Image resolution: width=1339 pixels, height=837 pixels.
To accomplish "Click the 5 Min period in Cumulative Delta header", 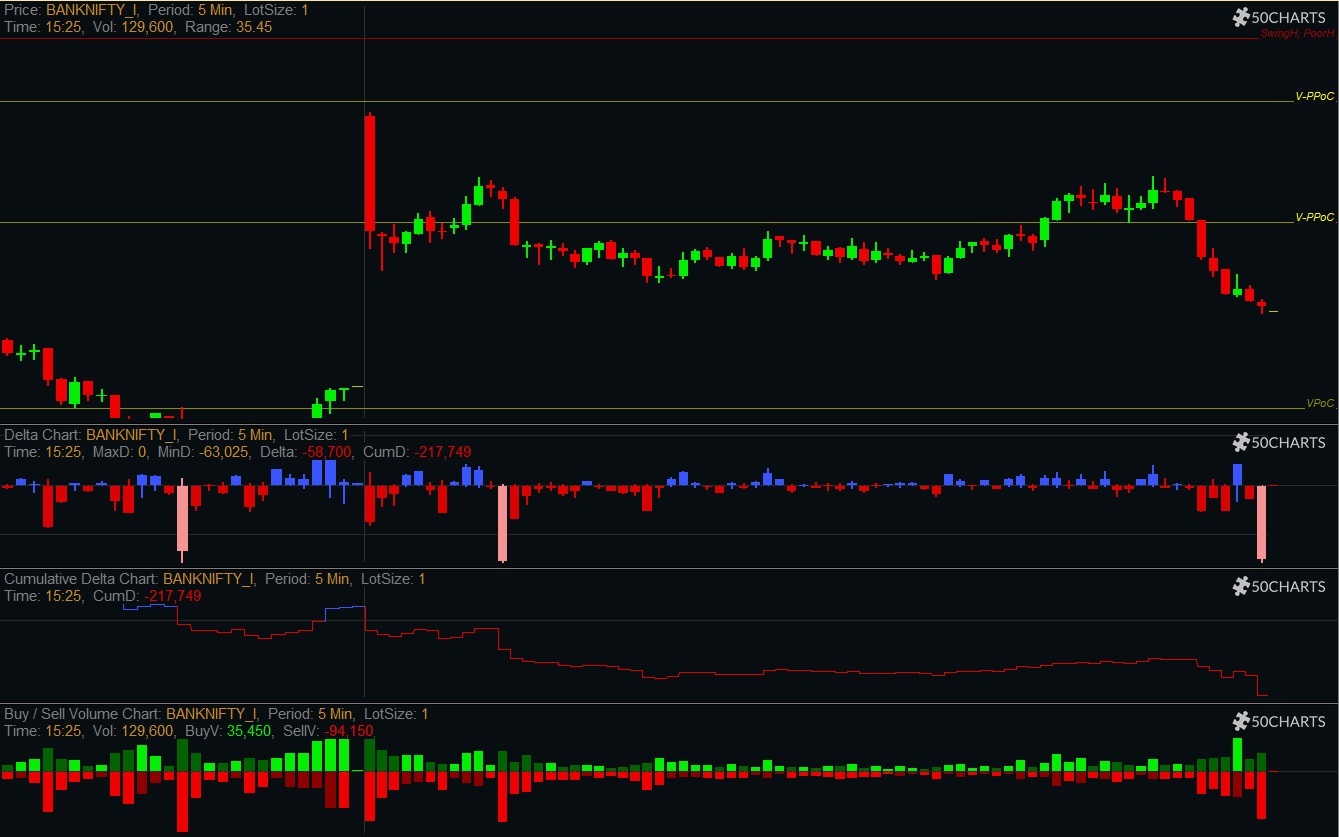I will click(331, 579).
